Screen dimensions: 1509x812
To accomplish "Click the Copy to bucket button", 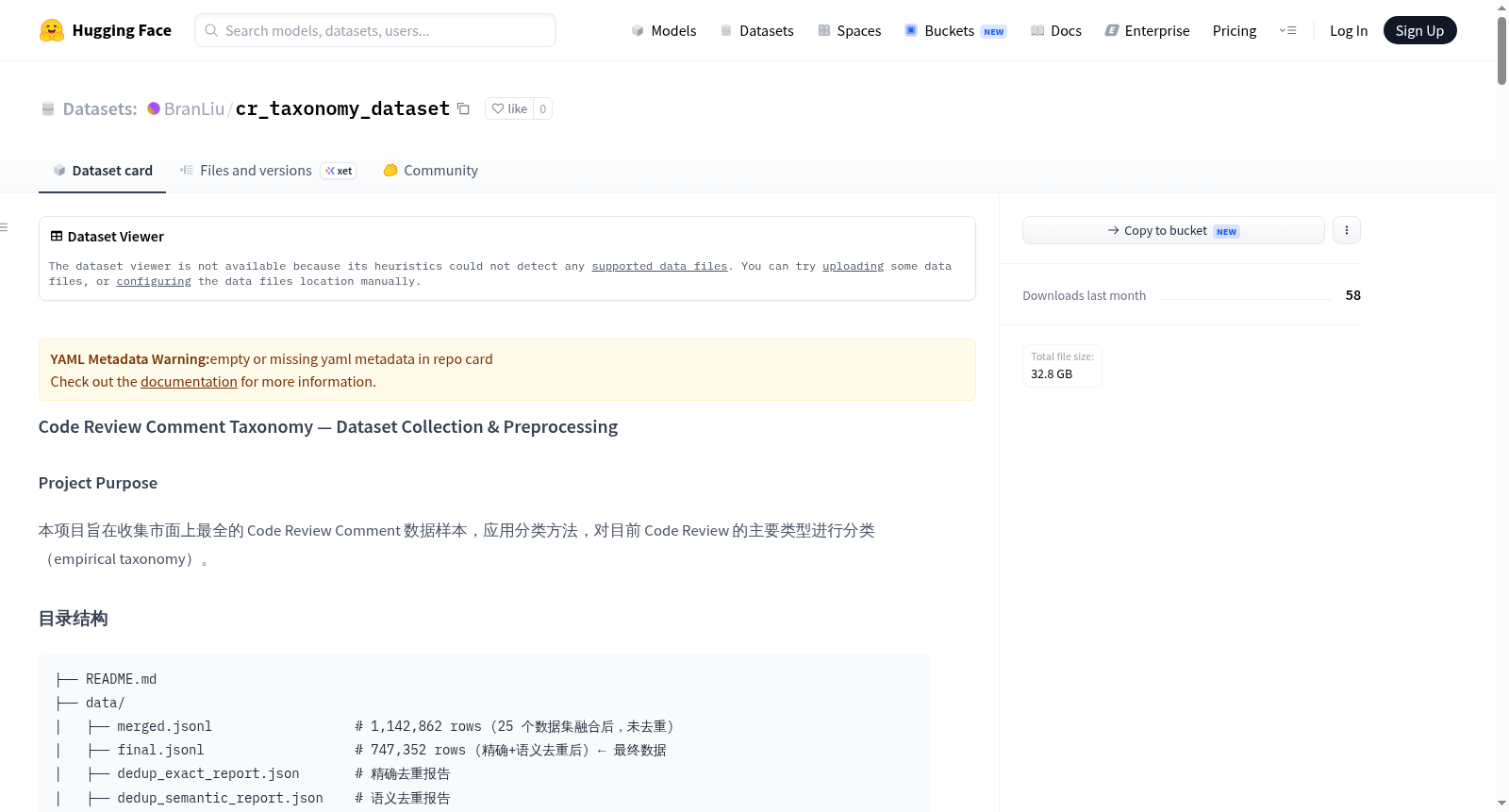I will [1173, 230].
